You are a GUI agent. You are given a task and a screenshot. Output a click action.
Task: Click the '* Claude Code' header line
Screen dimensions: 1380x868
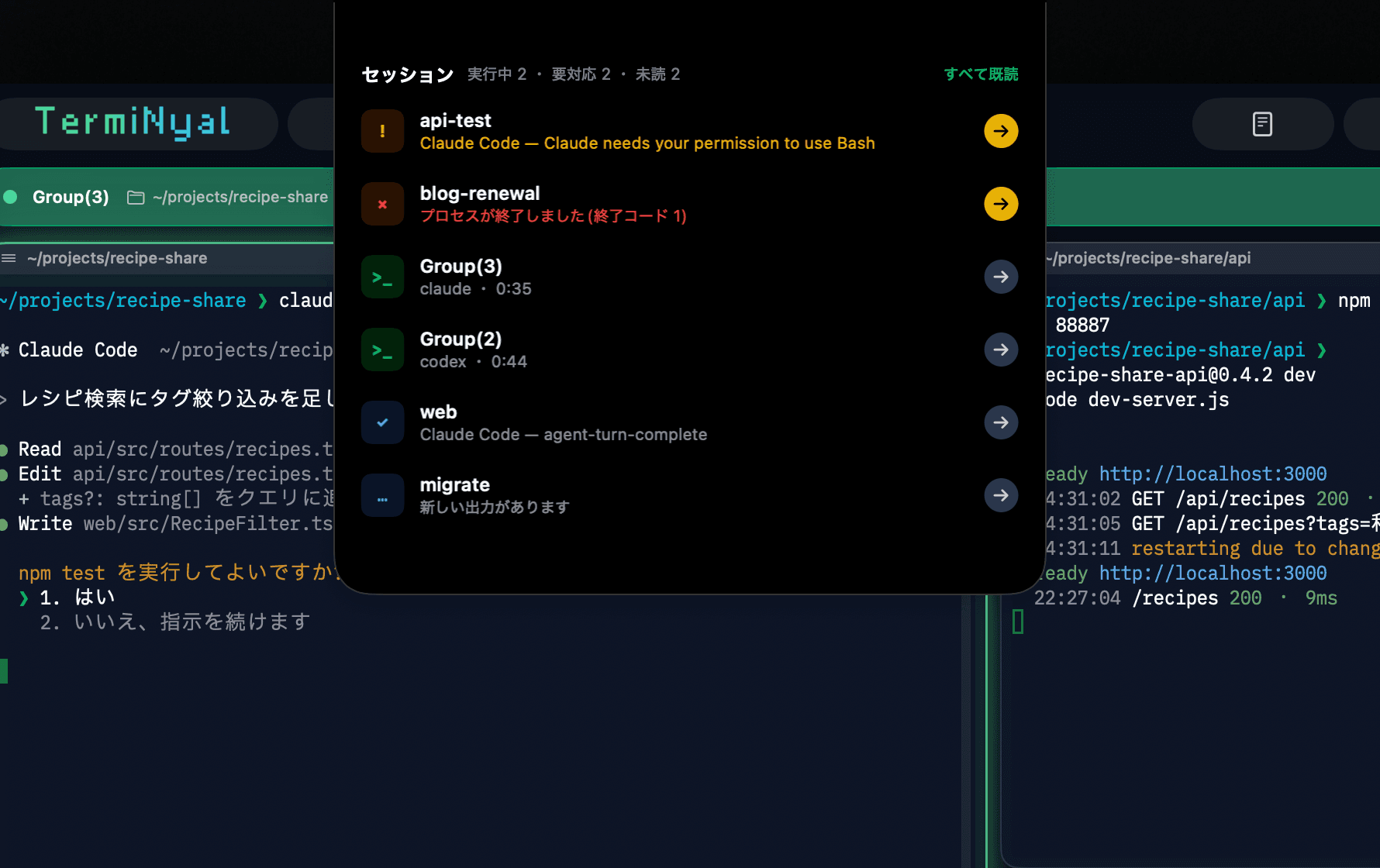click(69, 350)
